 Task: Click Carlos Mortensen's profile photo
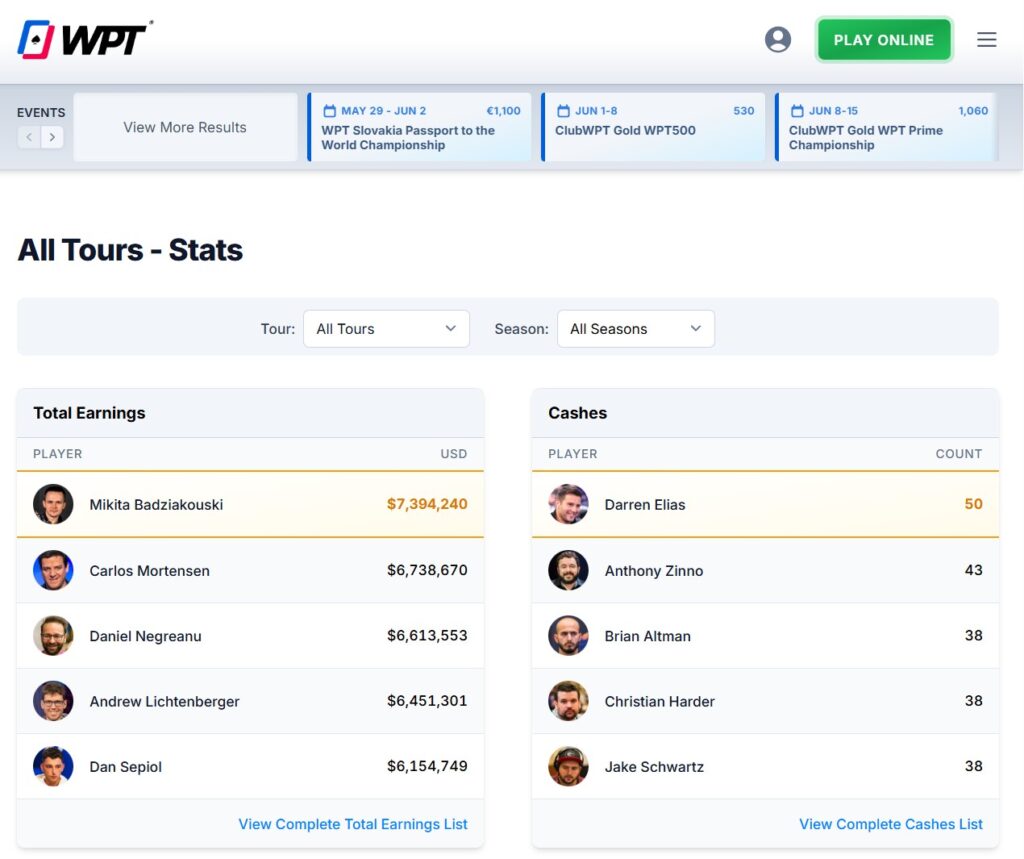(53, 570)
